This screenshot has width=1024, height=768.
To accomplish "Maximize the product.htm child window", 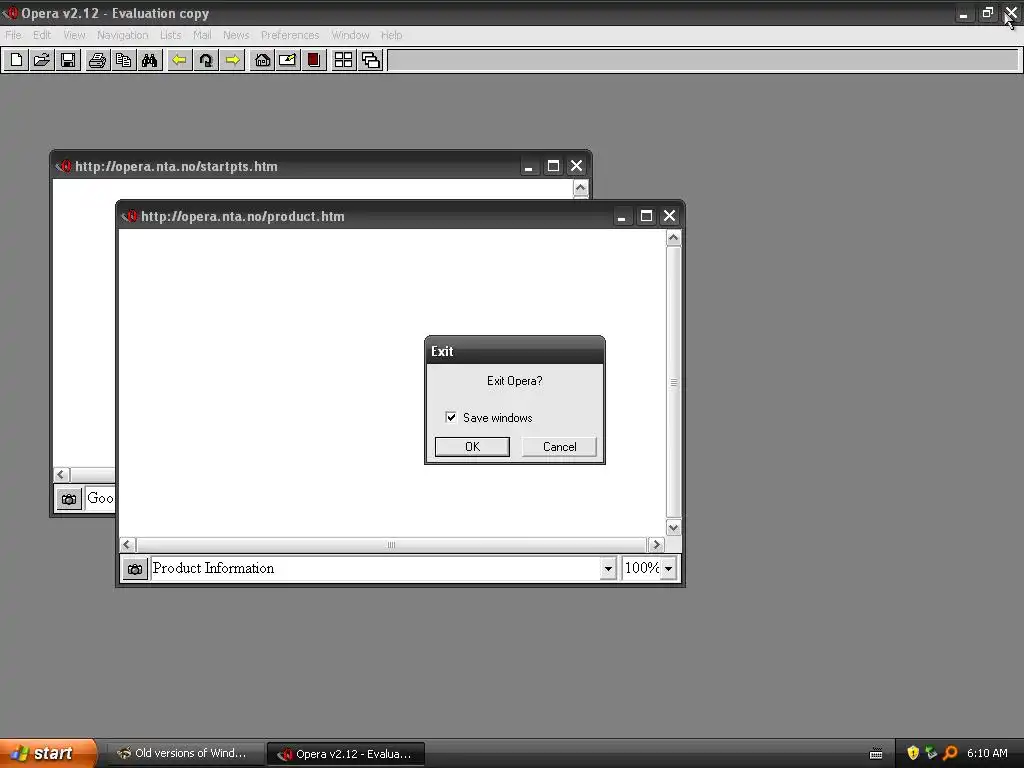I will 646,216.
